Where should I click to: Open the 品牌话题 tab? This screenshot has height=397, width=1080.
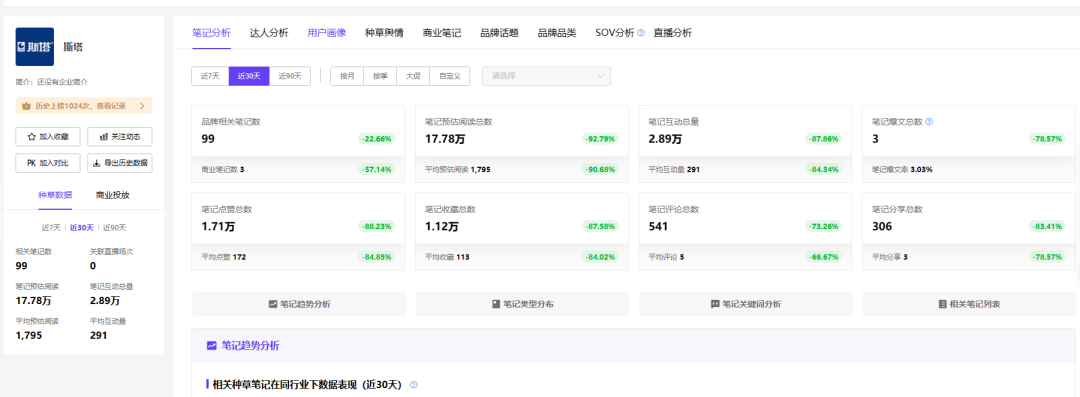(499, 32)
